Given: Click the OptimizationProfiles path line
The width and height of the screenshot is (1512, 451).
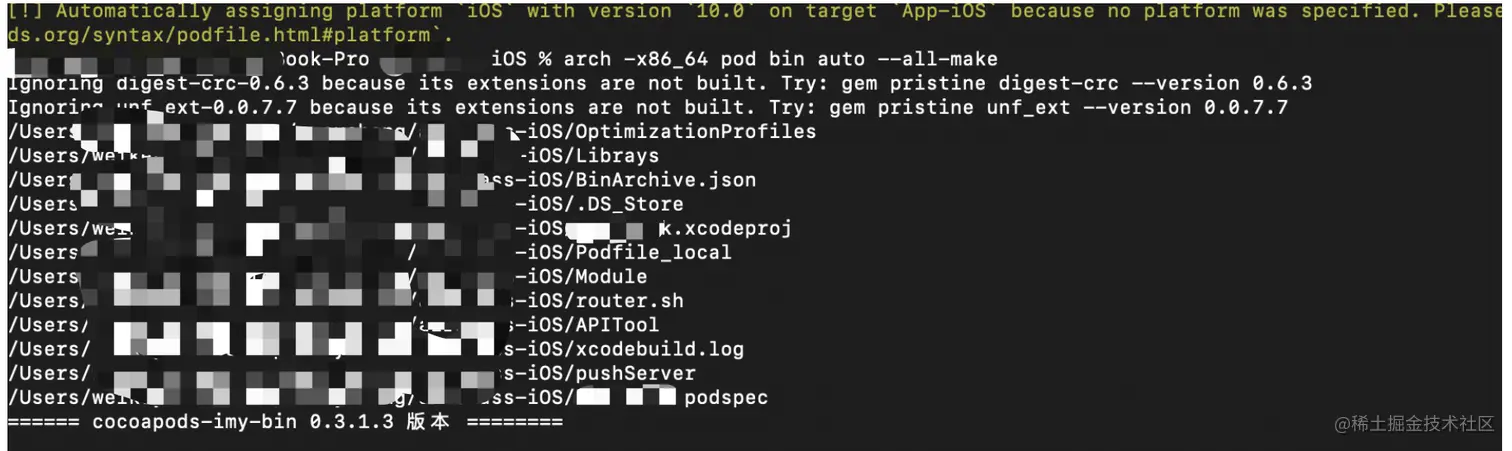Looking at the screenshot, I should click(x=412, y=132).
